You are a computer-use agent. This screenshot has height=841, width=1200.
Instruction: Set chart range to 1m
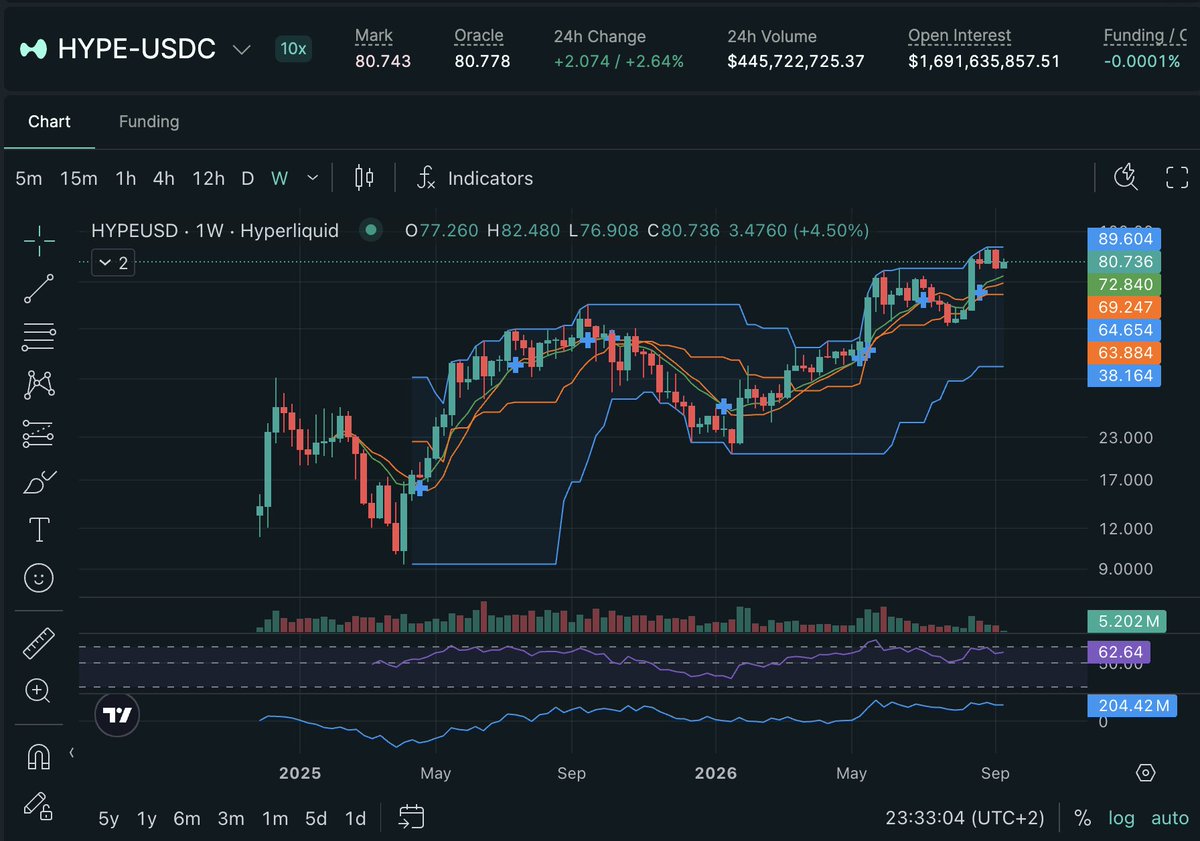(275, 818)
